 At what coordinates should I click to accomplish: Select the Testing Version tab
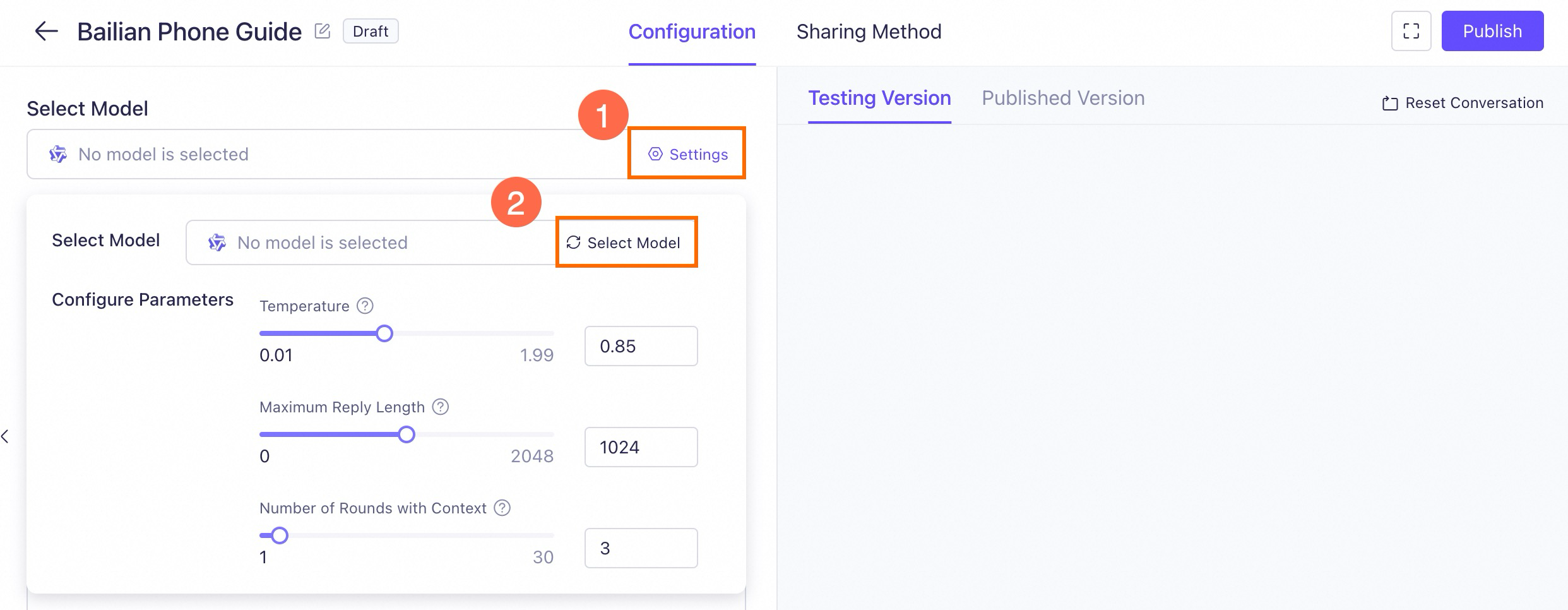coord(879,99)
